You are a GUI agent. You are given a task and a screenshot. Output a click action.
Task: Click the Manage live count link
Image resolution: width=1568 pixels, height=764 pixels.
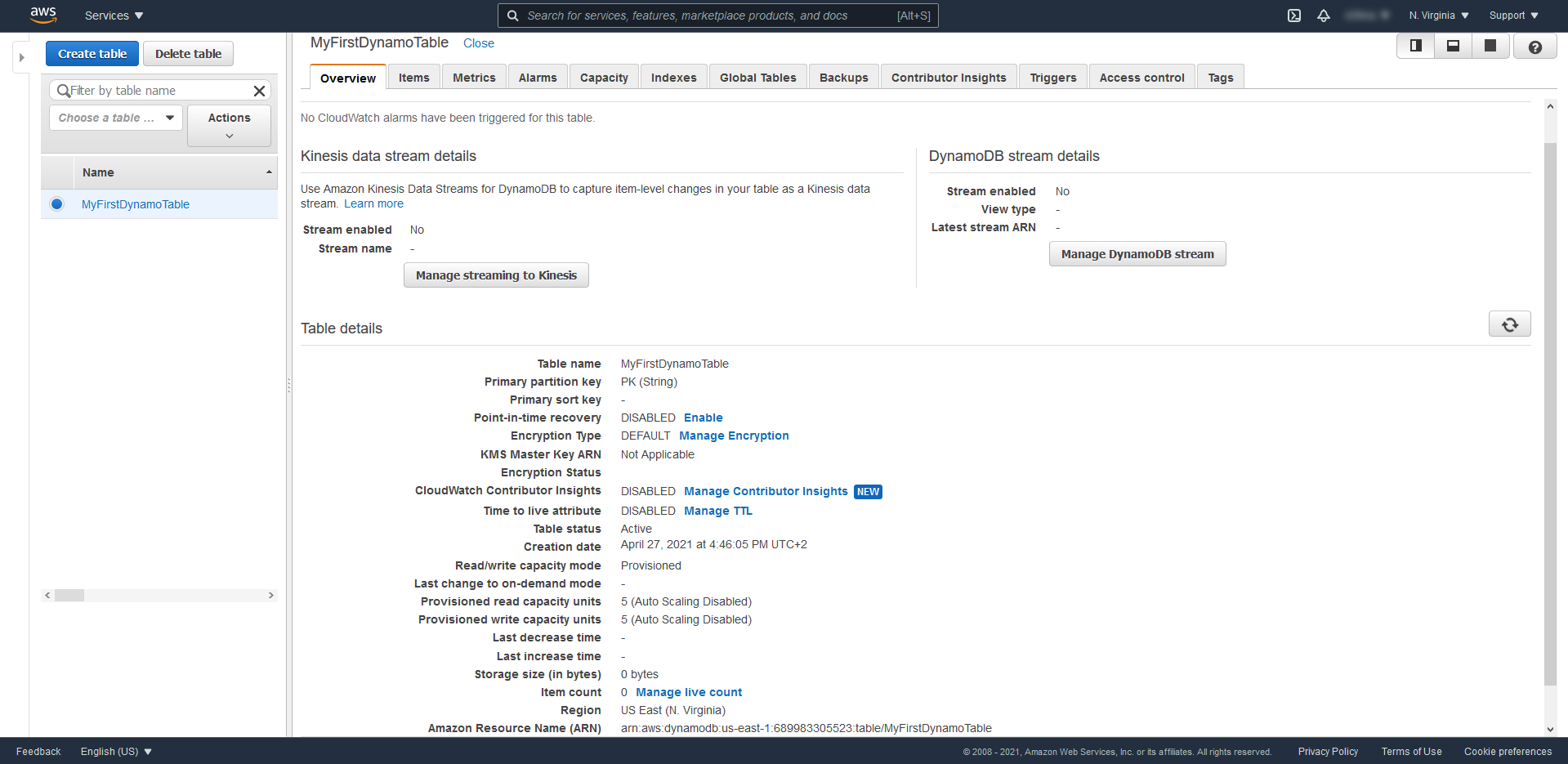(689, 692)
